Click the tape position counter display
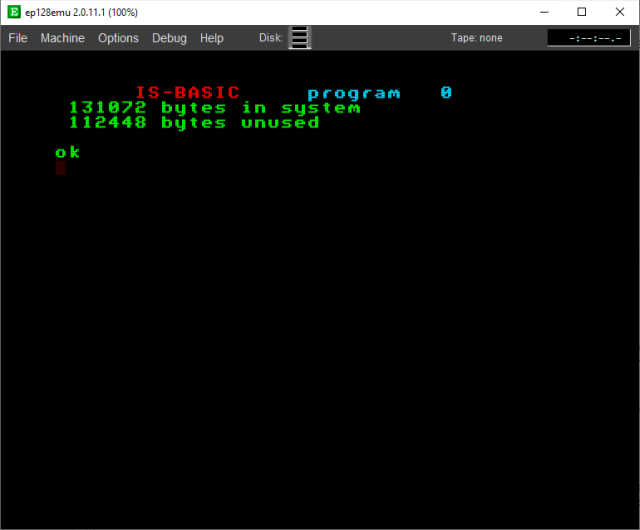 pos(589,38)
